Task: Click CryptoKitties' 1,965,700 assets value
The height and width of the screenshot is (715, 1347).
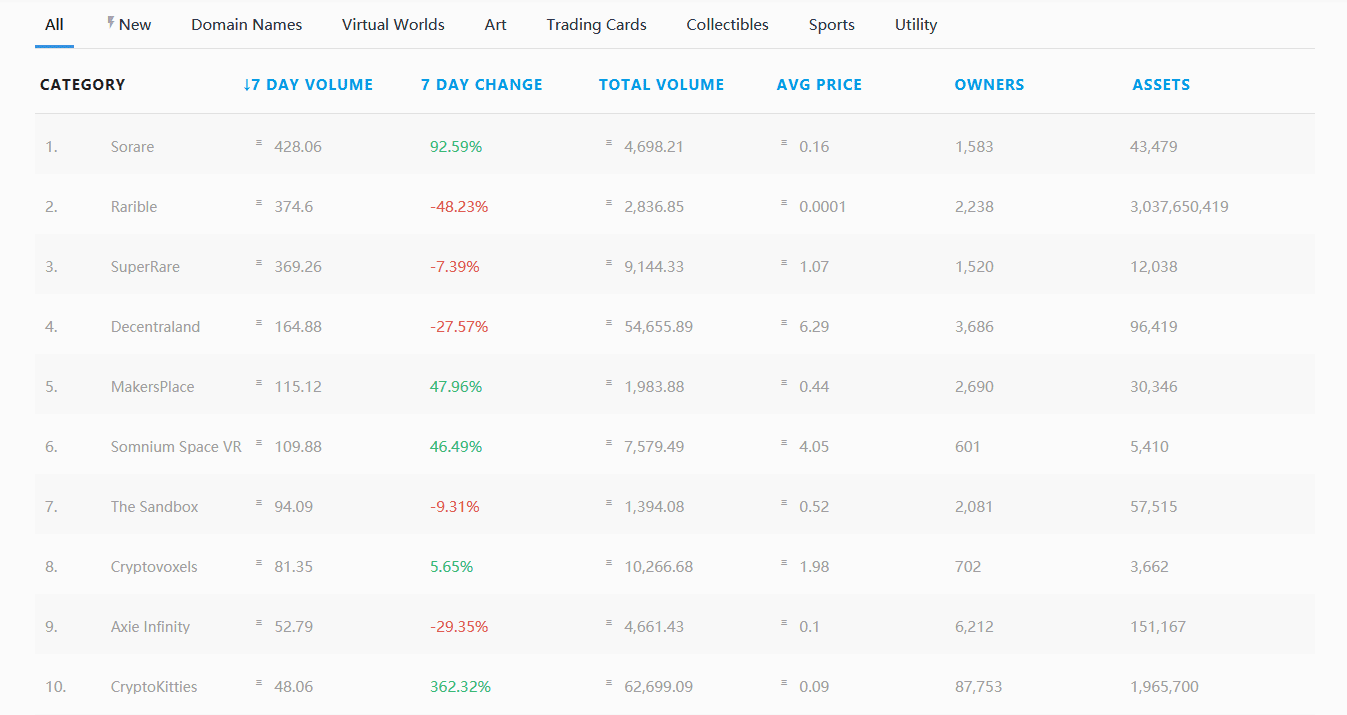Action: click(x=1164, y=686)
